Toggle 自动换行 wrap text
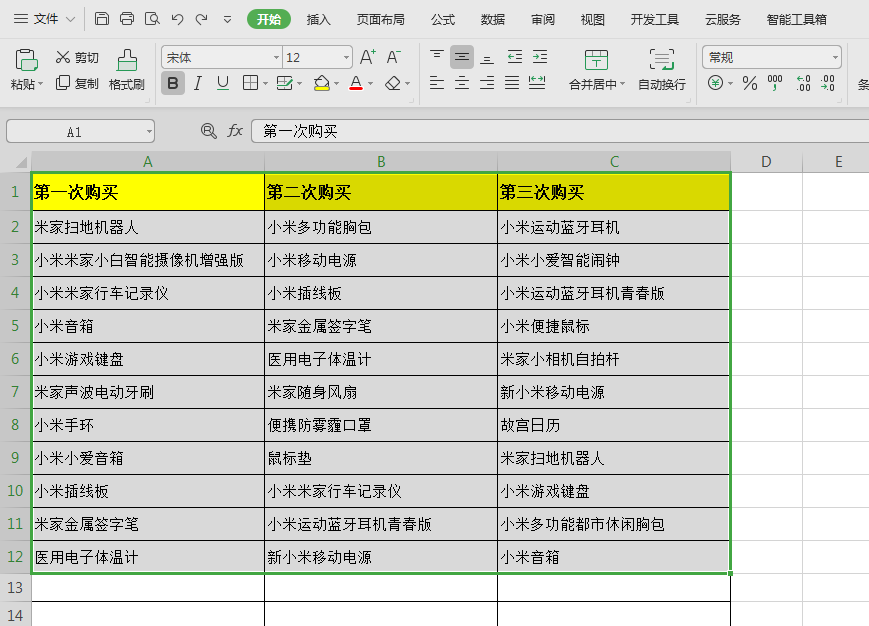This screenshot has width=869, height=626. click(x=662, y=70)
